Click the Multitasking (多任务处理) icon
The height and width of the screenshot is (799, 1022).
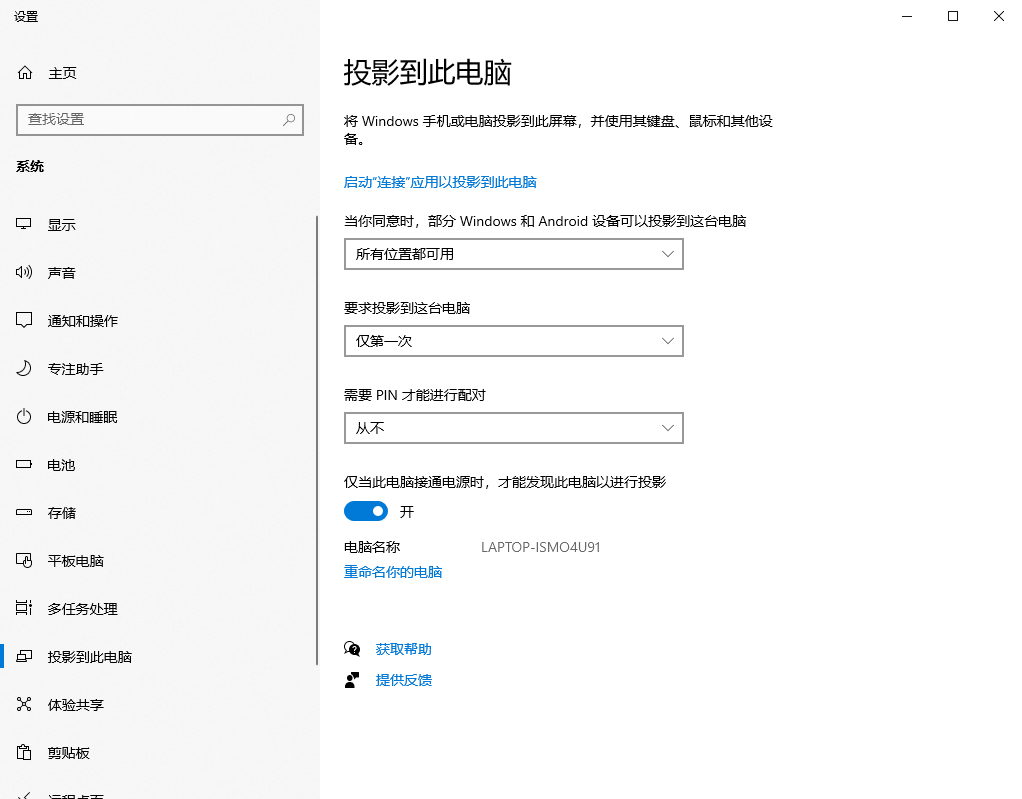coord(25,609)
